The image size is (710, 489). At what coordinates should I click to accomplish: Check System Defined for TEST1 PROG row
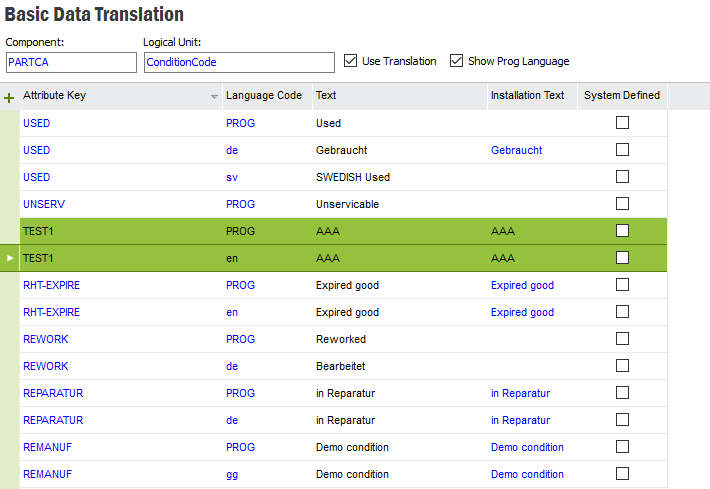(x=623, y=231)
